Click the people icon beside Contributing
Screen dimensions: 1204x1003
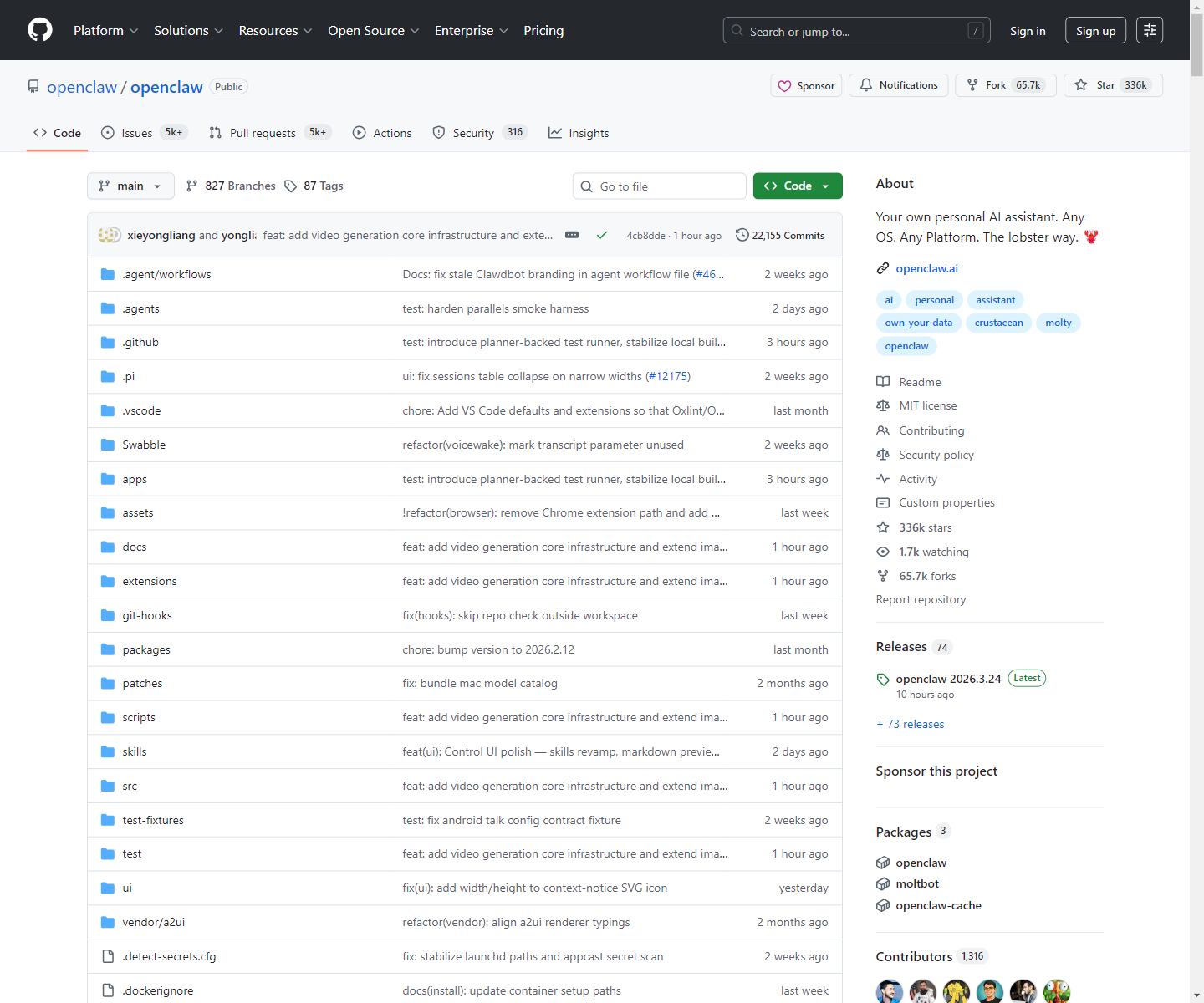882,430
